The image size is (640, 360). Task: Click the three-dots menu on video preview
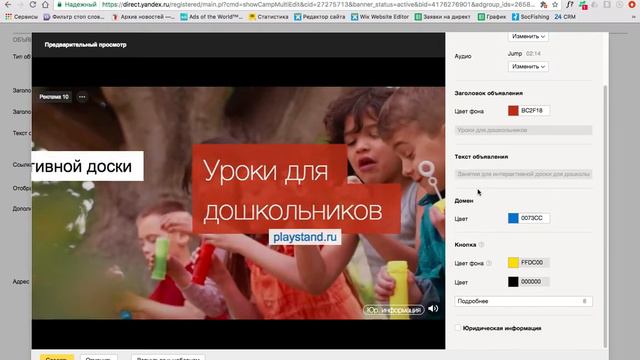(82, 97)
